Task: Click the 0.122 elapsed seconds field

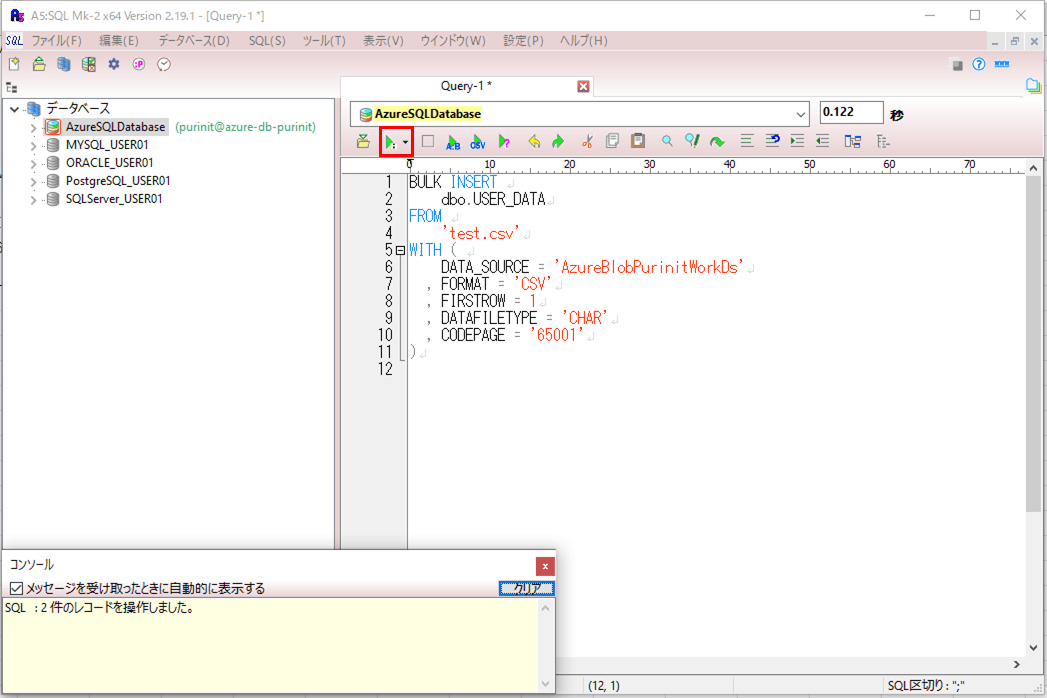Action: click(x=851, y=112)
